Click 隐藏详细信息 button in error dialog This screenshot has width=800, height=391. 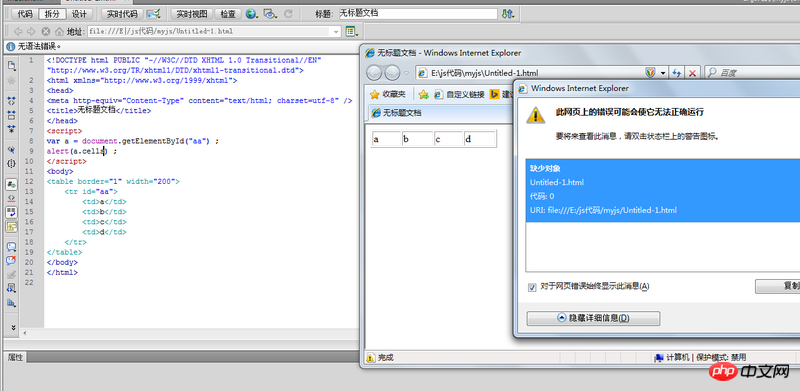tap(593, 318)
